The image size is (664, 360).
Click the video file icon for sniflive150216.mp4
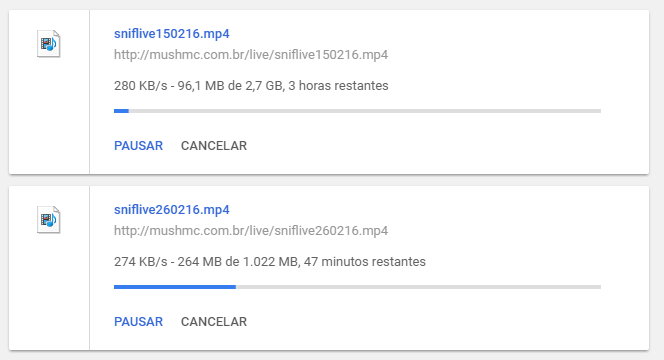(x=48, y=43)
